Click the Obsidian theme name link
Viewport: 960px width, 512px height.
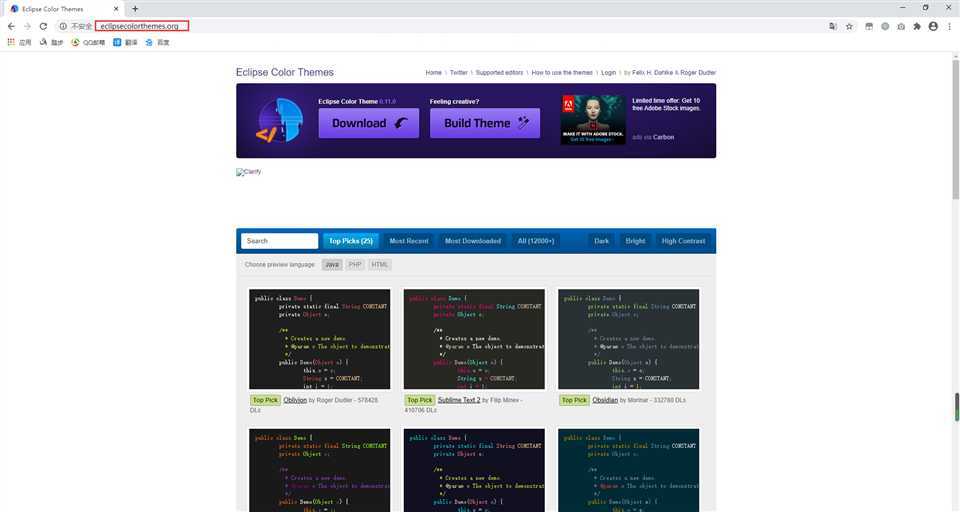(x=605, y=400)
